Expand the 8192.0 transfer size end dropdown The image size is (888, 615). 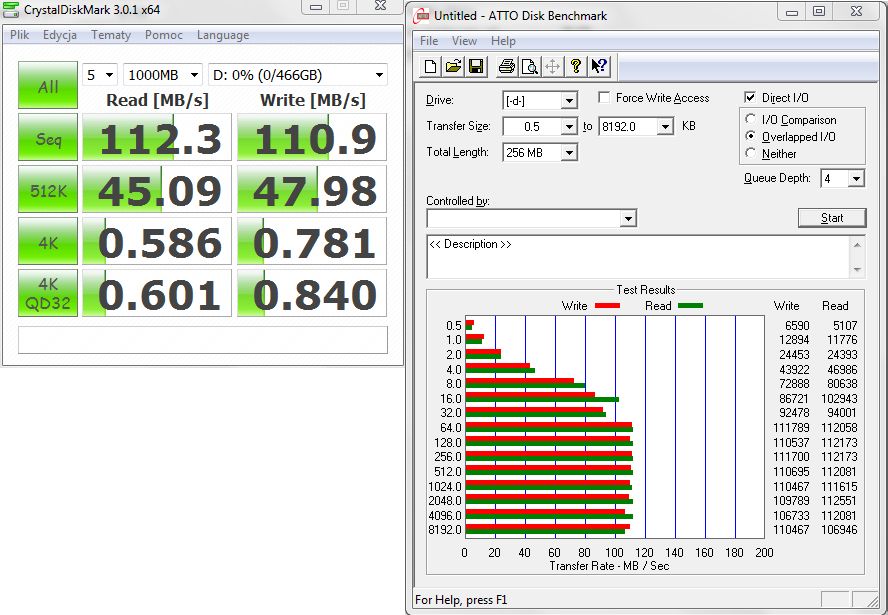[x=665, y=126]
